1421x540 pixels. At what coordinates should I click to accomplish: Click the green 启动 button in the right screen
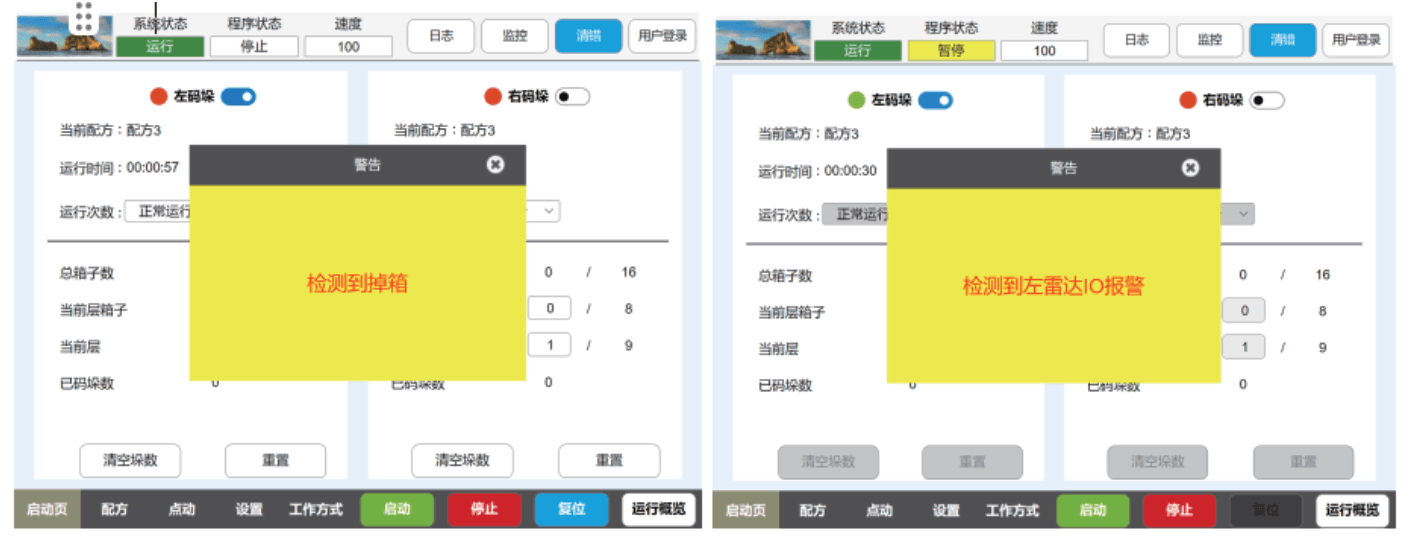click(x=1093, y=511)
